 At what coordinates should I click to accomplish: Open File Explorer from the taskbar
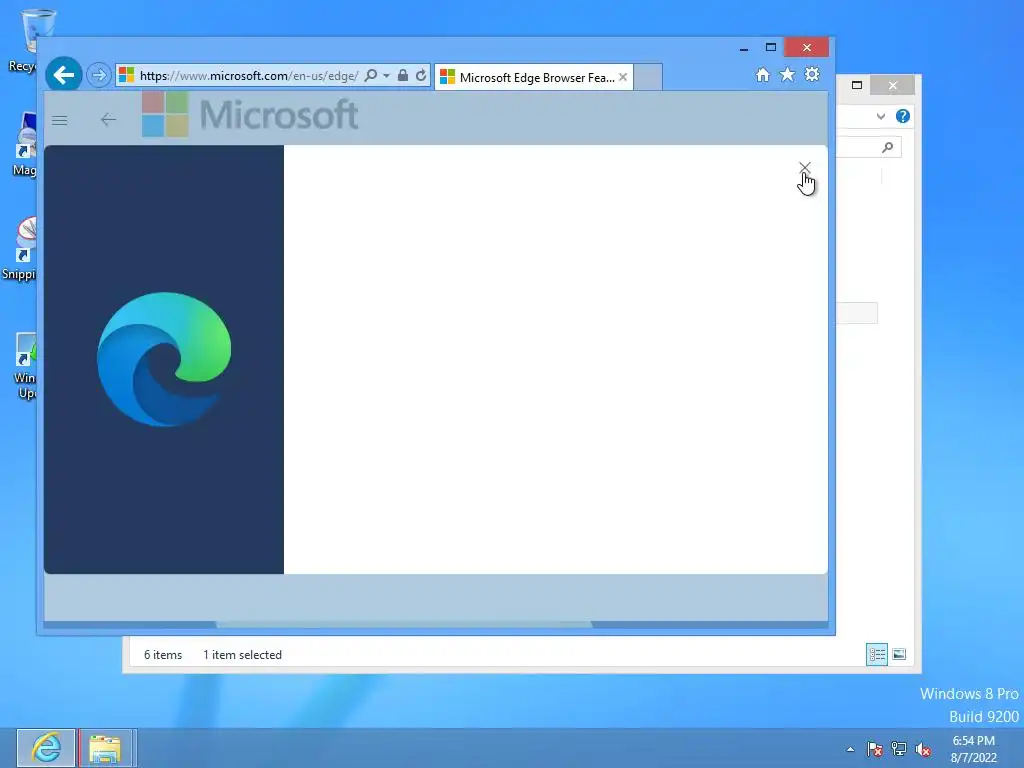click(106, 748)
